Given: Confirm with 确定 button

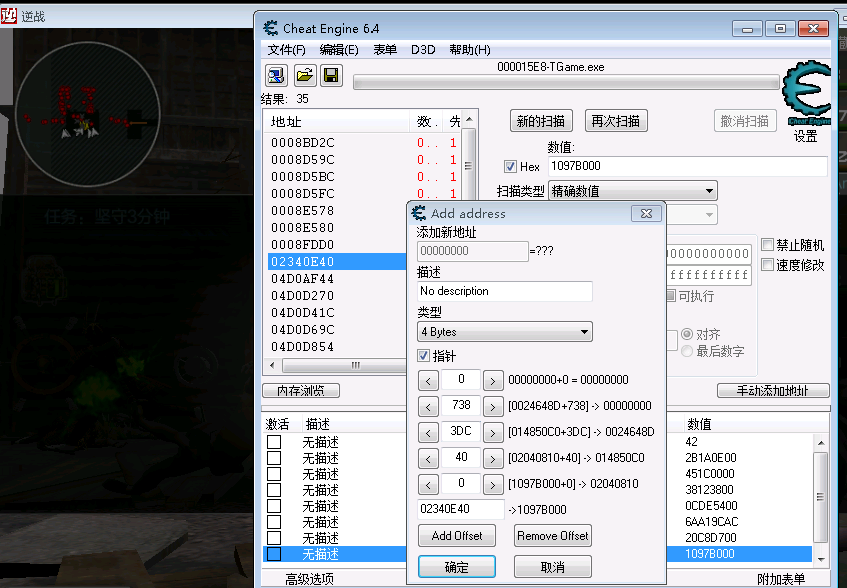Looking at the screenshot, I should 456,567.
